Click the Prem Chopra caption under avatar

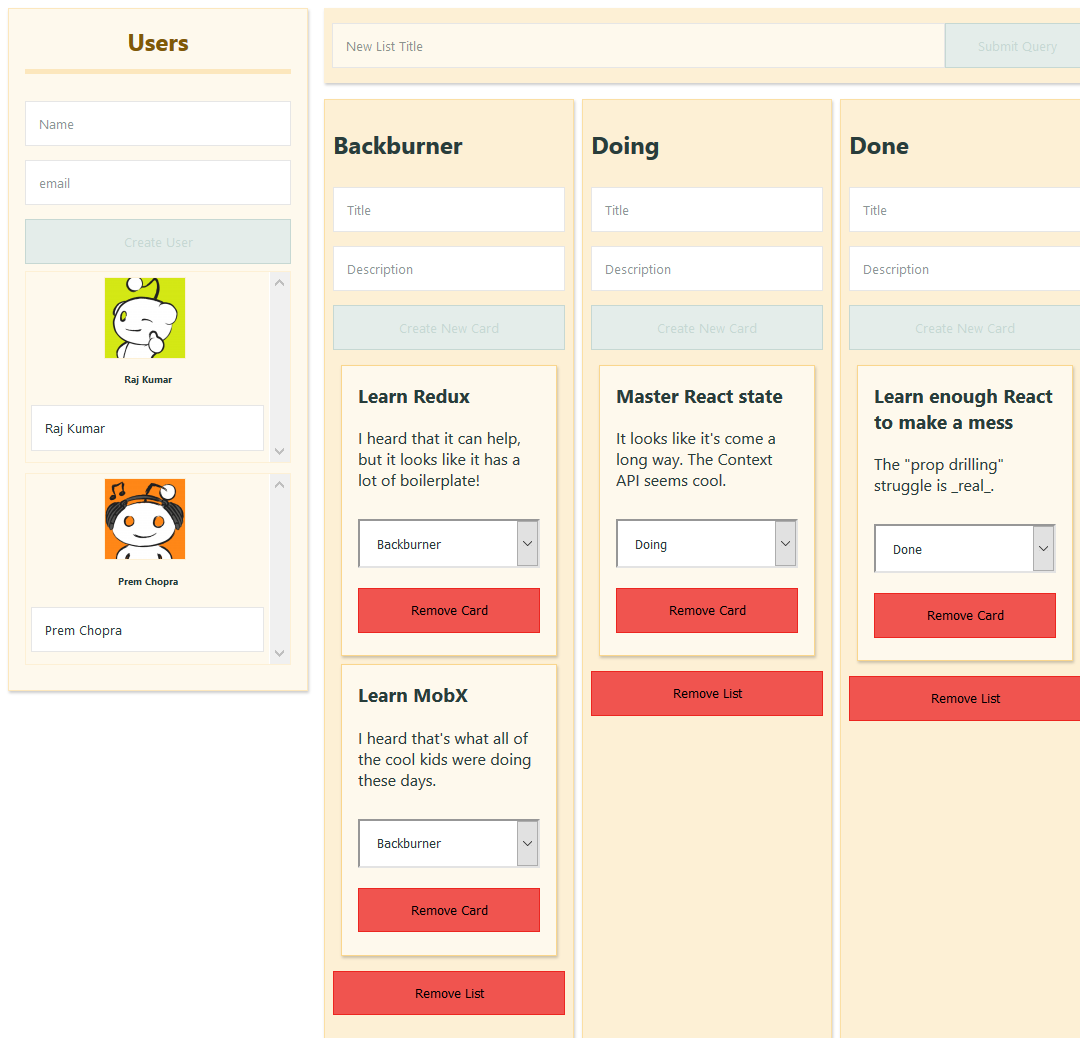[148, 581]
